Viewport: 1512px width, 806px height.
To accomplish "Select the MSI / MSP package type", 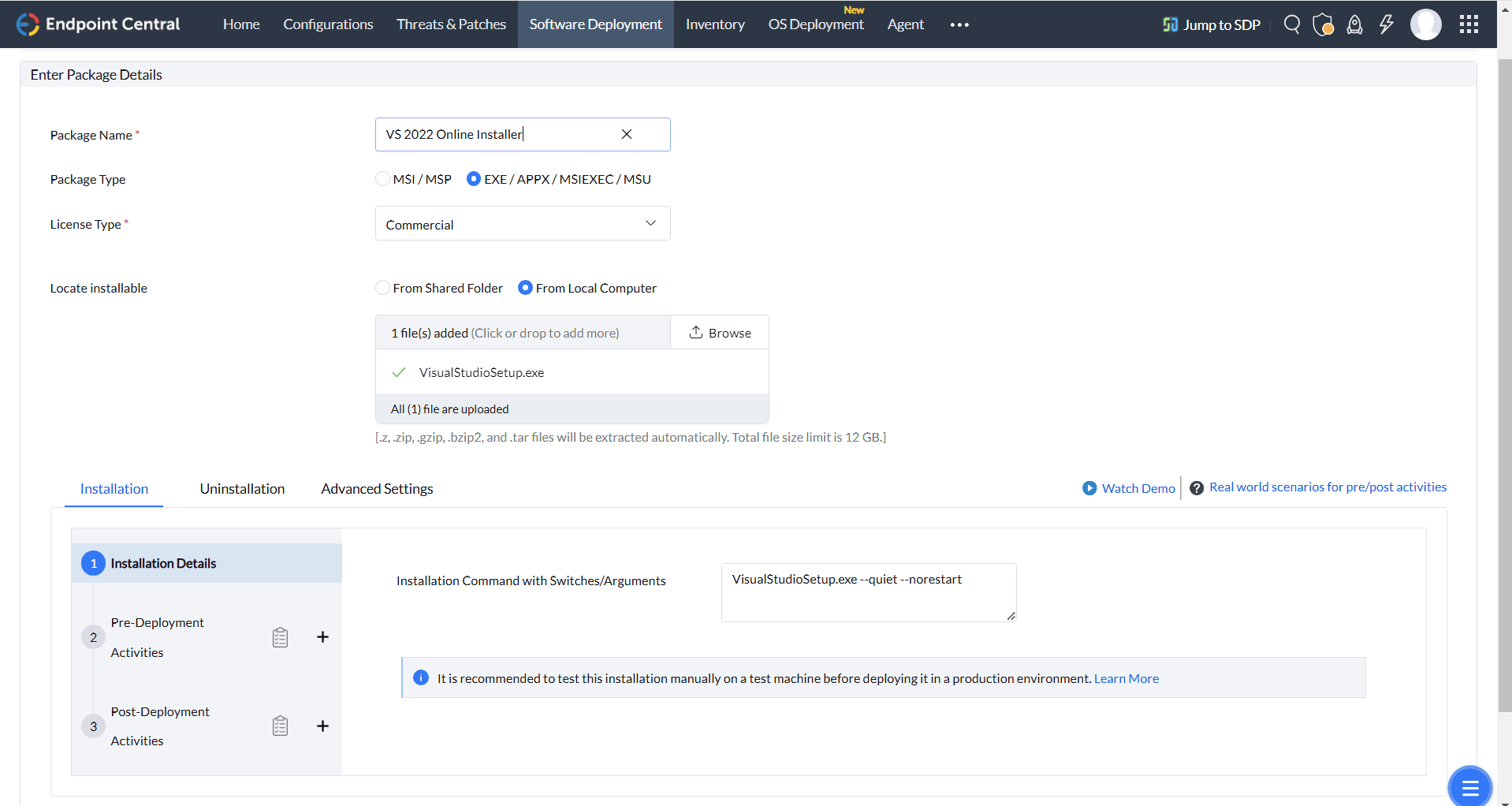I will [x=382, y=179].
